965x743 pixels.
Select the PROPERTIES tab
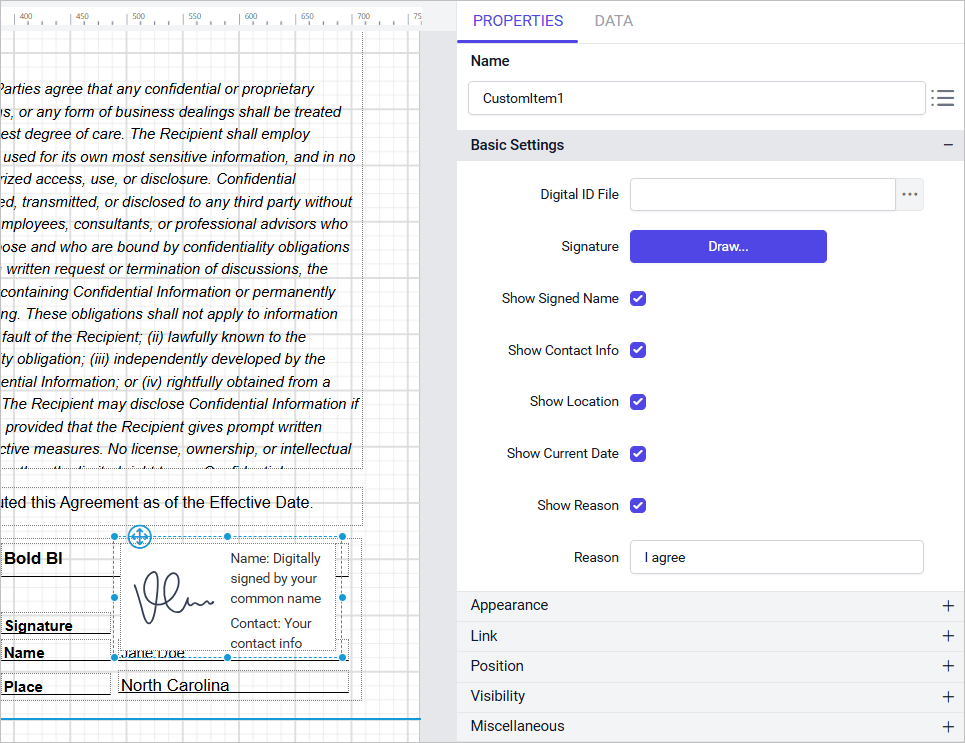pyautogui.click(x=517, y=20)
